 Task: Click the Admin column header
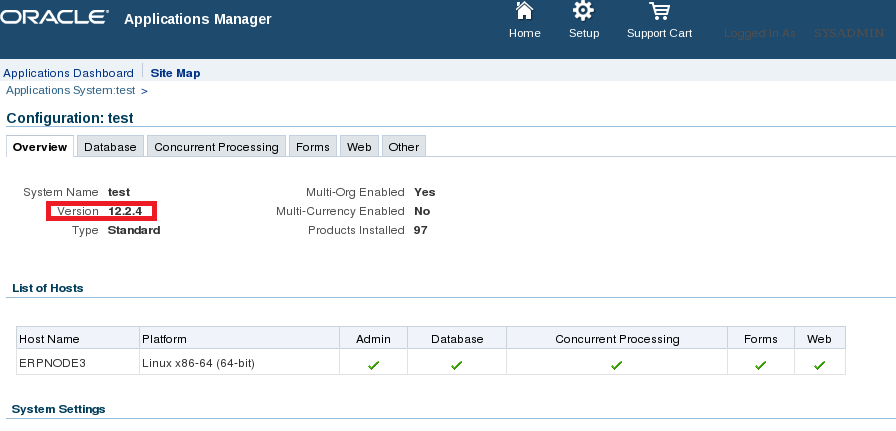point(373,339)
